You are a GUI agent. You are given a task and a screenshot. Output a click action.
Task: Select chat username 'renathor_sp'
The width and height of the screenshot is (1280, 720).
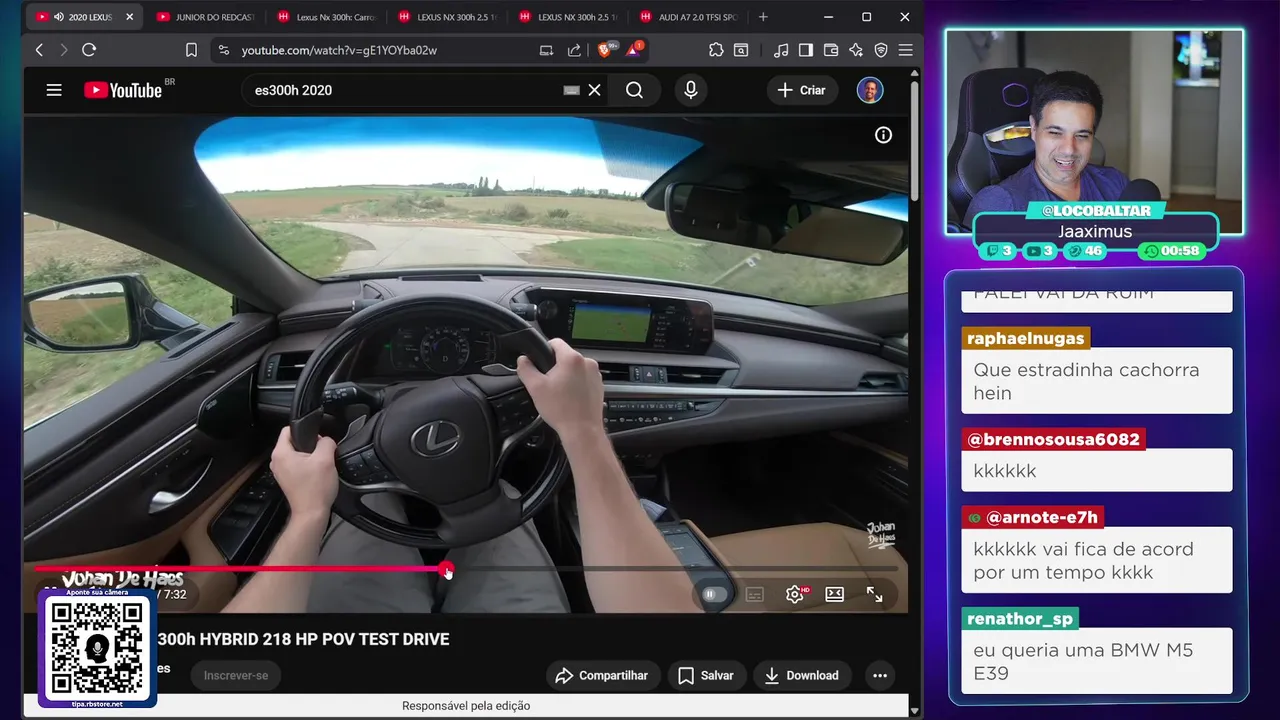[1020, 619]
